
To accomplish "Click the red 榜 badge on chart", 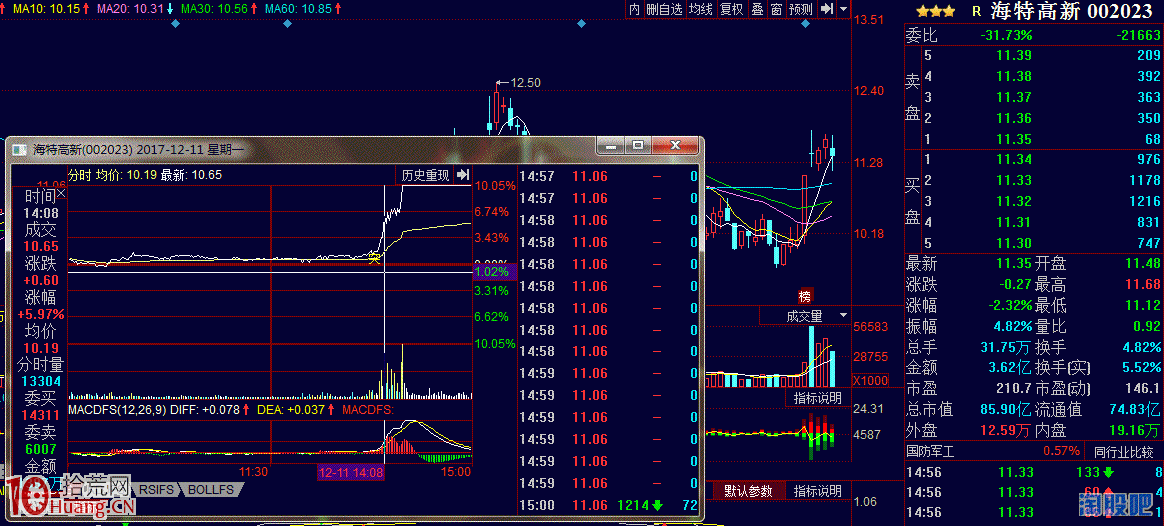I will point(805,296).
